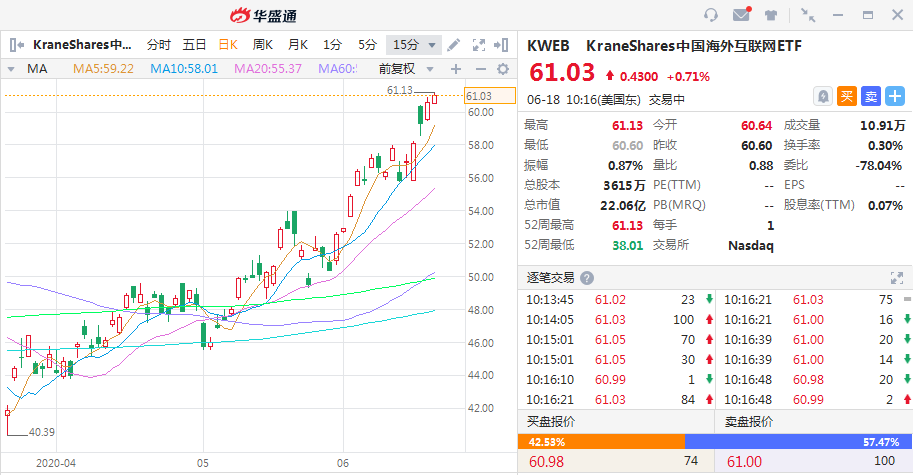
Task: Click the 61.13 chart high marker
Action: (x=399, y=90)
